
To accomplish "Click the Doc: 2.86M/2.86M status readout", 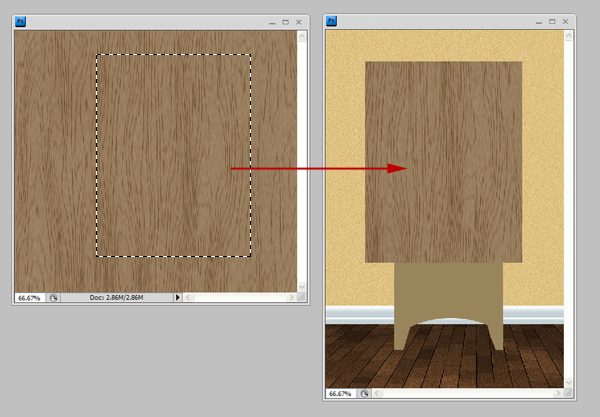I will 117,297.
